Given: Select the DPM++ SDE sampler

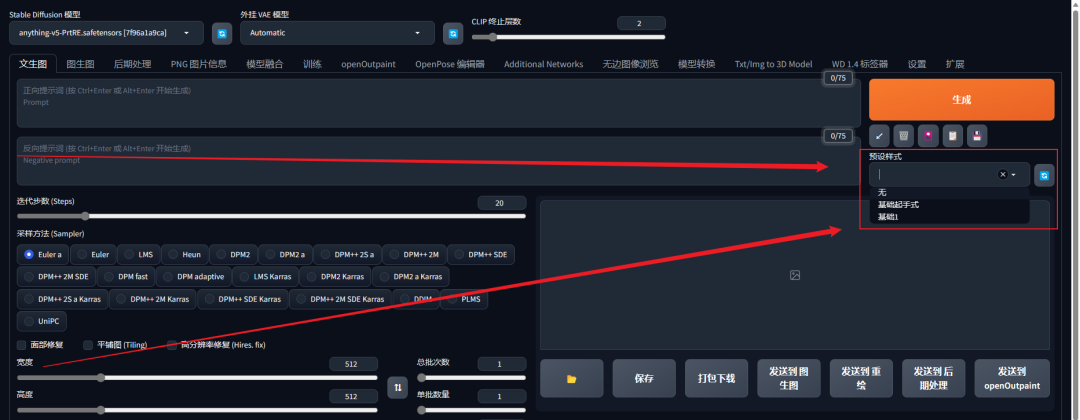Looking at the screenshot, I should (481, 254).
